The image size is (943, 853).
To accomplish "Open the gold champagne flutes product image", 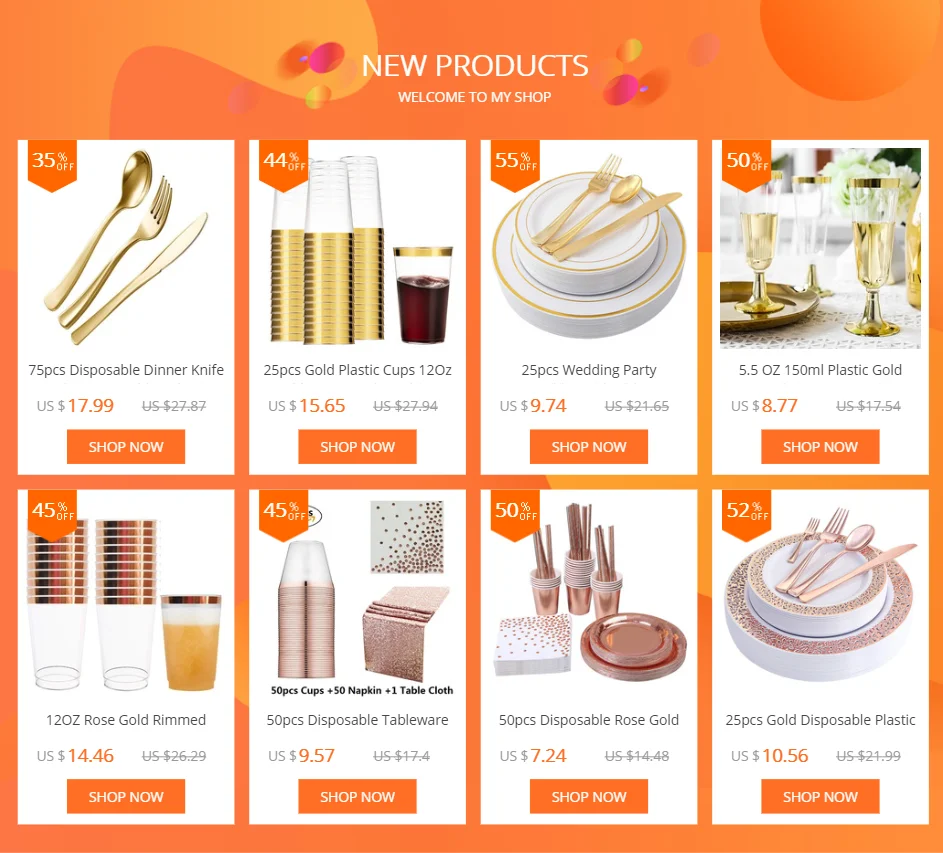I will 820,248.
